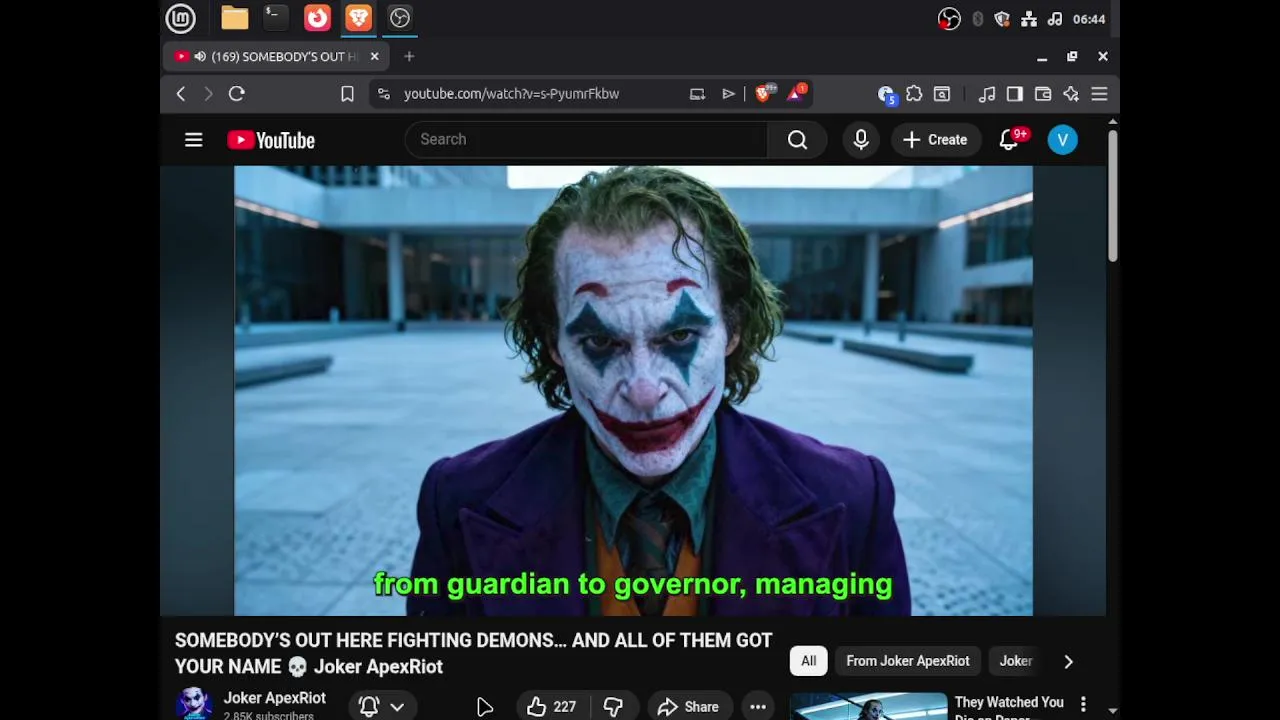
Task: Select the All filter chip
Action: coord(808,661)
